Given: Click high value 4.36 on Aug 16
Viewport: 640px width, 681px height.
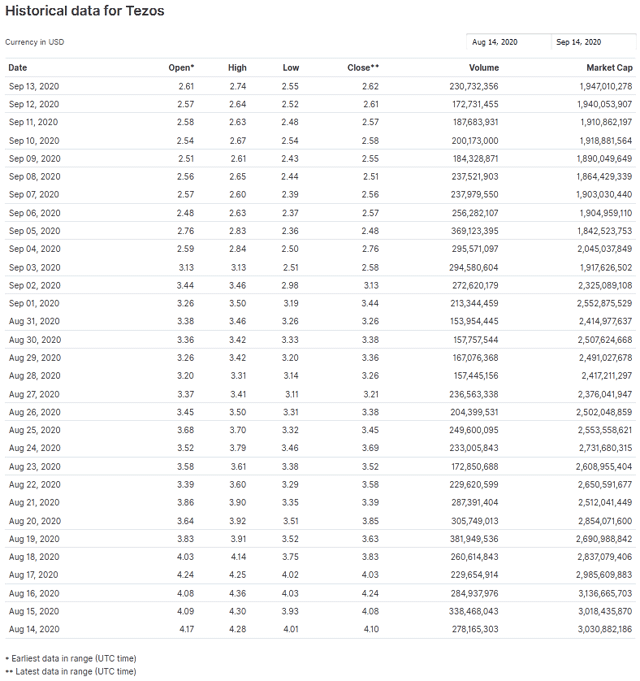Looking at the screenshot, I should 238,593.
